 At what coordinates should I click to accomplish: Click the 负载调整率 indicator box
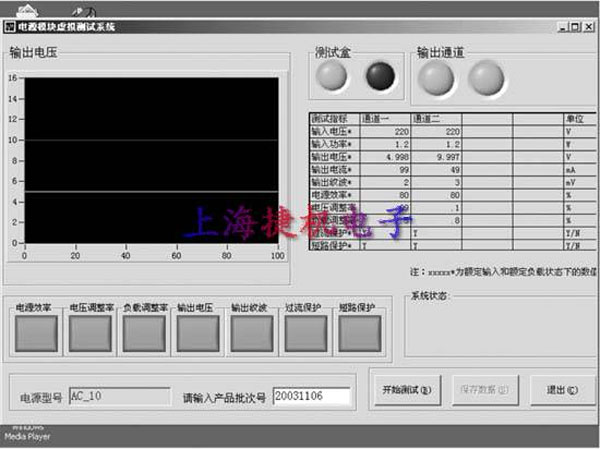click(144, 333)
